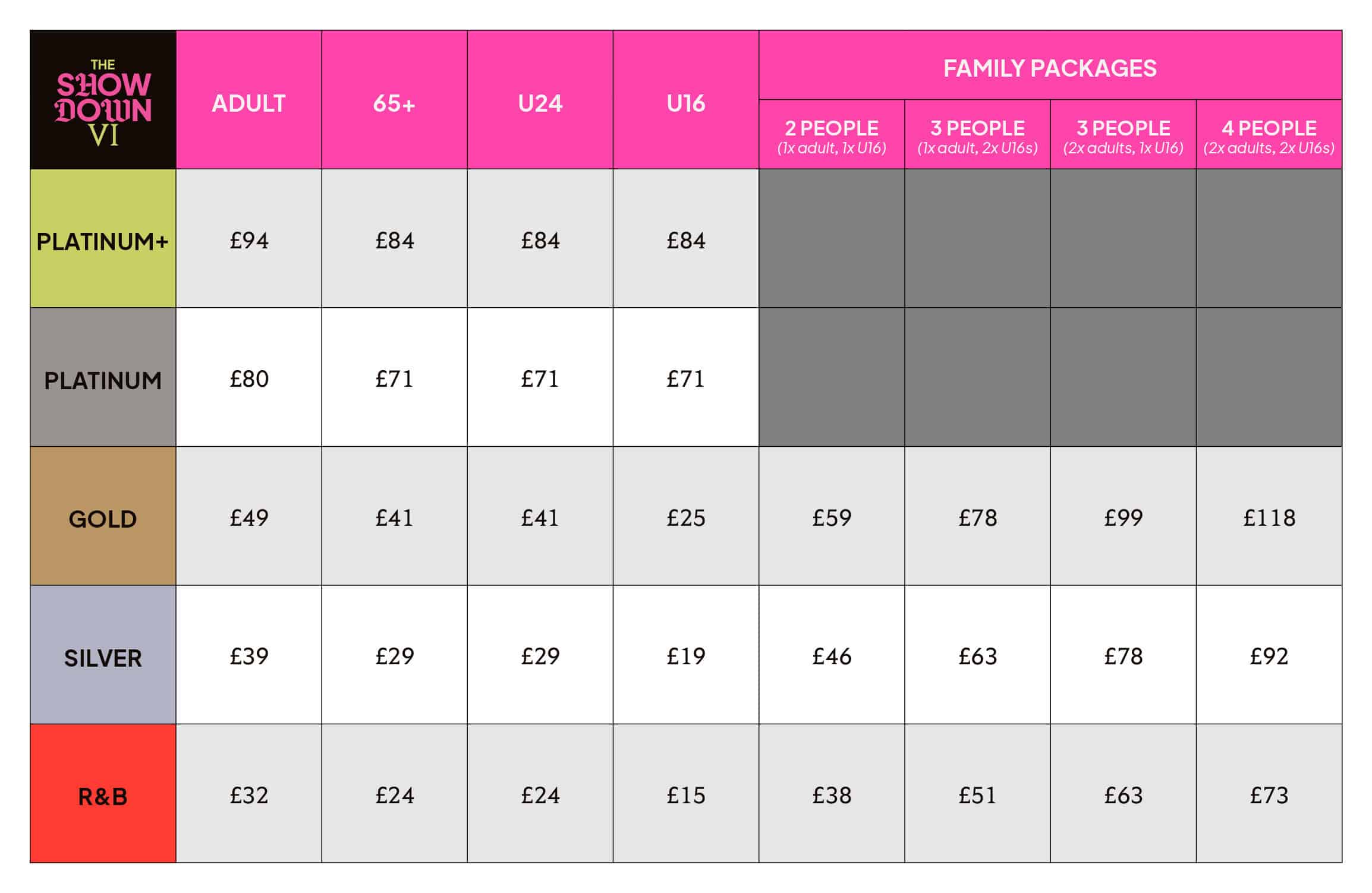Viewport: 1372px width, 893px height.
Task: Select the £94 Platinum+ adult price
Action: [x=248, y=241]
